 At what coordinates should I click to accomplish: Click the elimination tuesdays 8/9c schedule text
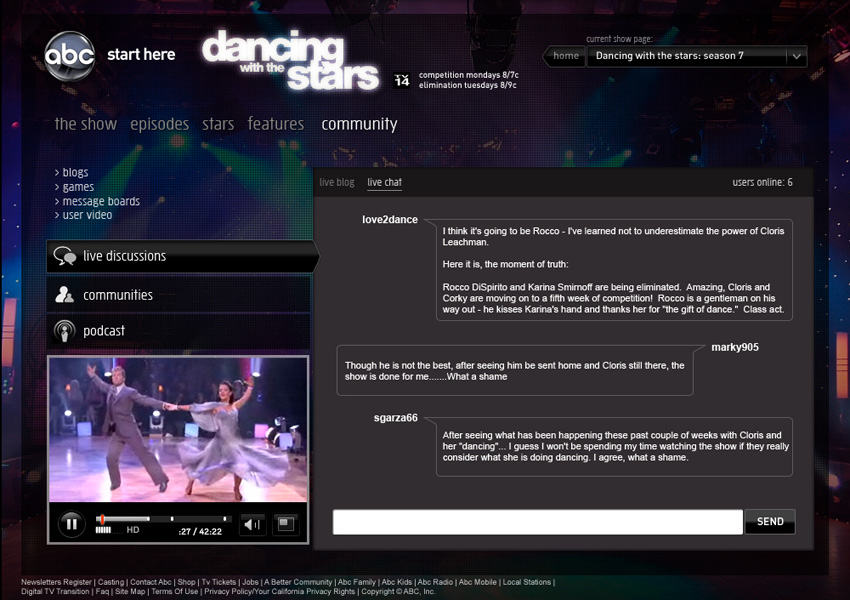pos(467,85)
